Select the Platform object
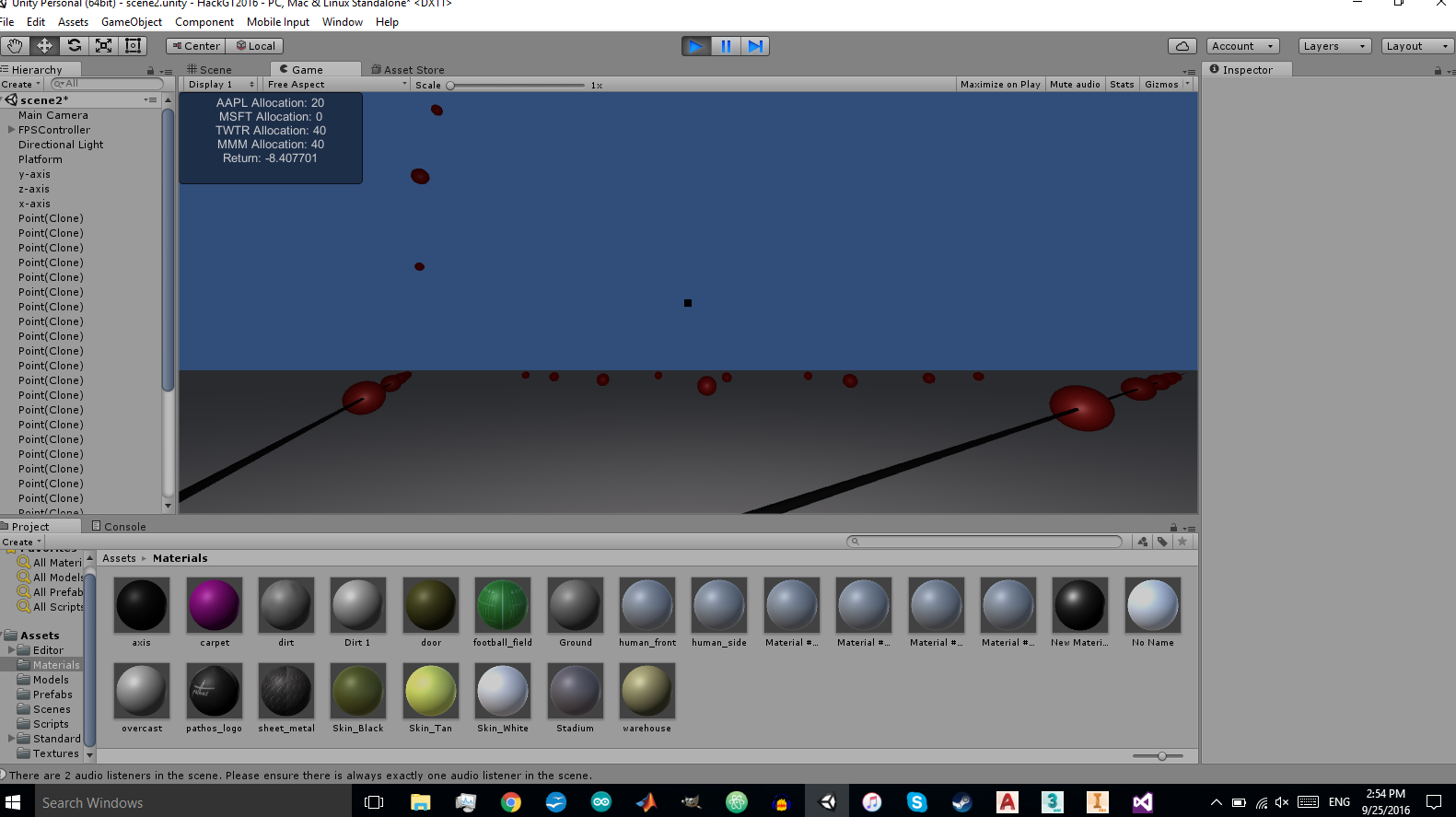 coord(41,159)
